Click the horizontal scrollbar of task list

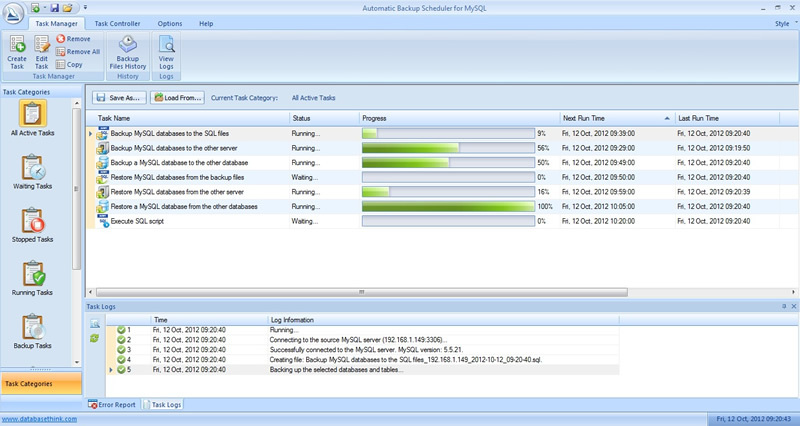tap(361, 292)
